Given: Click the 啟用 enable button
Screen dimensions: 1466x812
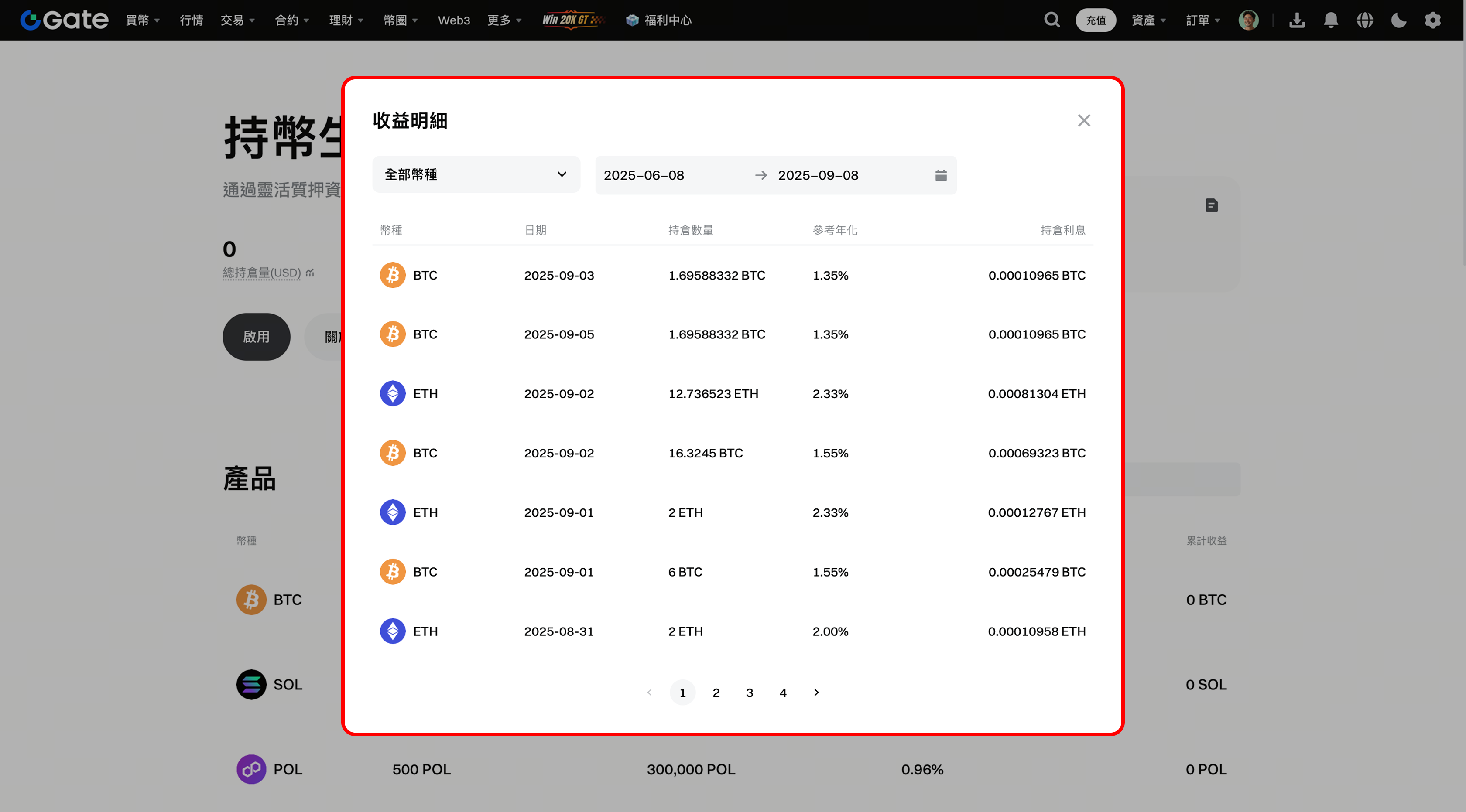Looking at the screenshot, I should (256, 337).
